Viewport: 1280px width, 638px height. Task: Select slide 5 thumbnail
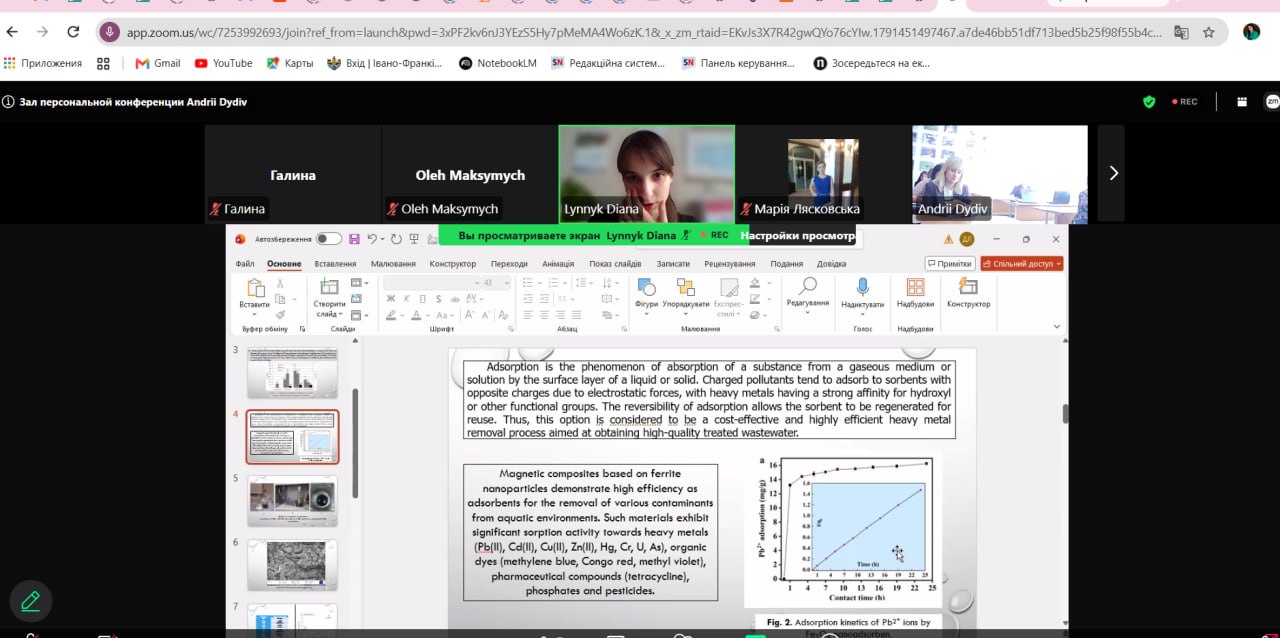coord(292,500)
